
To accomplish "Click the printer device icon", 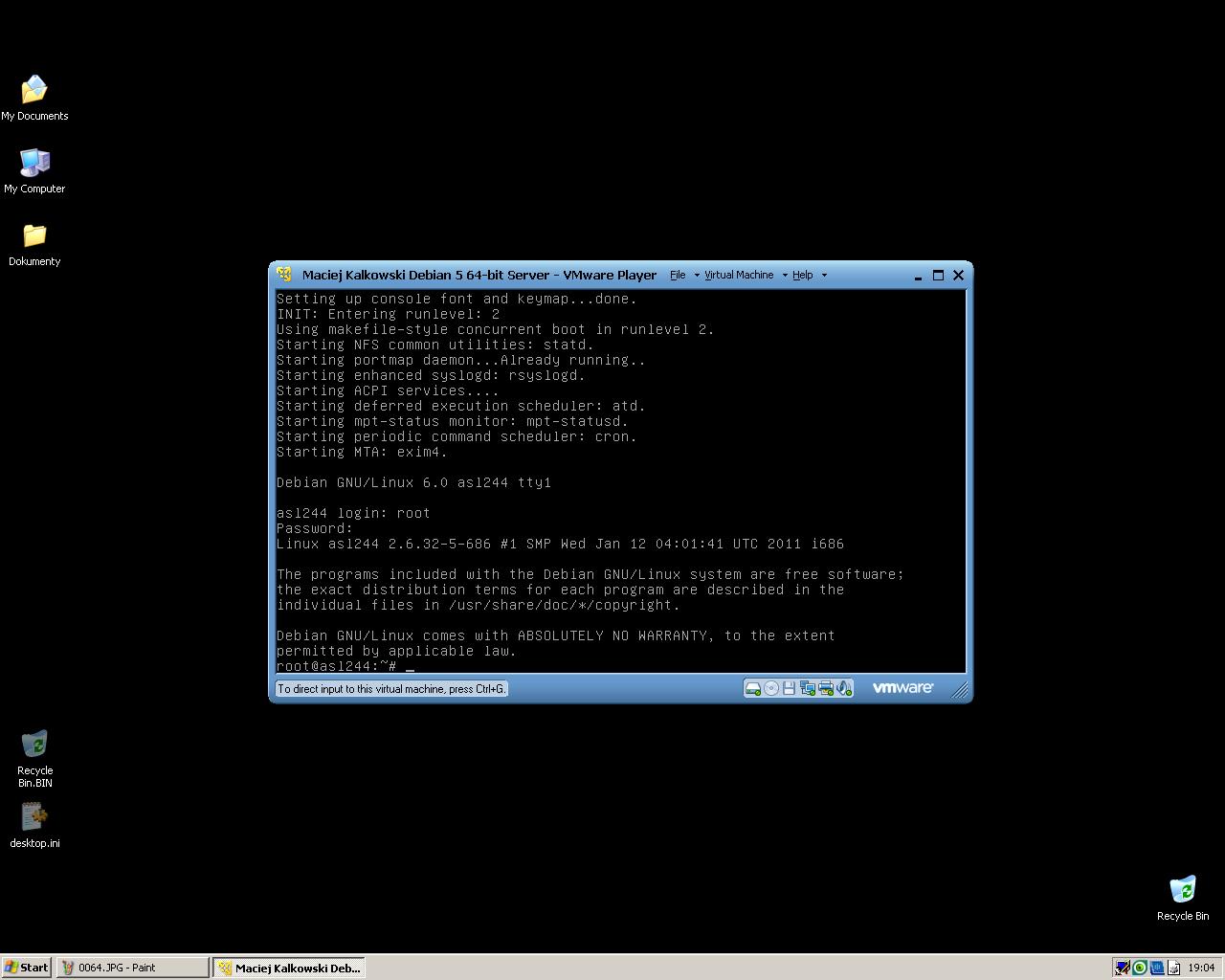I will pyautogui.click(x=826, y=688).
